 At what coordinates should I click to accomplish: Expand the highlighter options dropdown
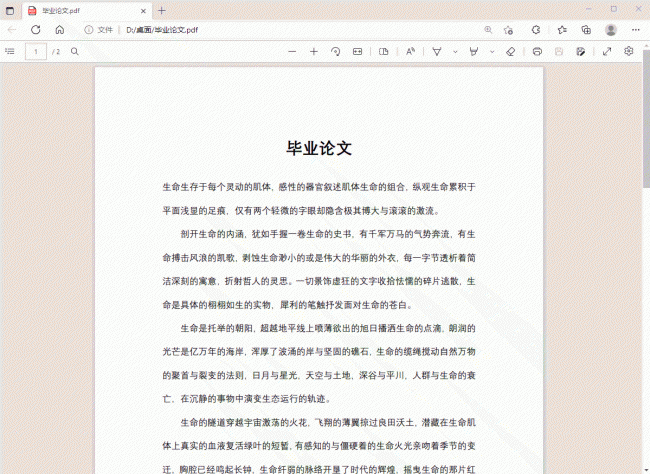[x=492, y=52]
